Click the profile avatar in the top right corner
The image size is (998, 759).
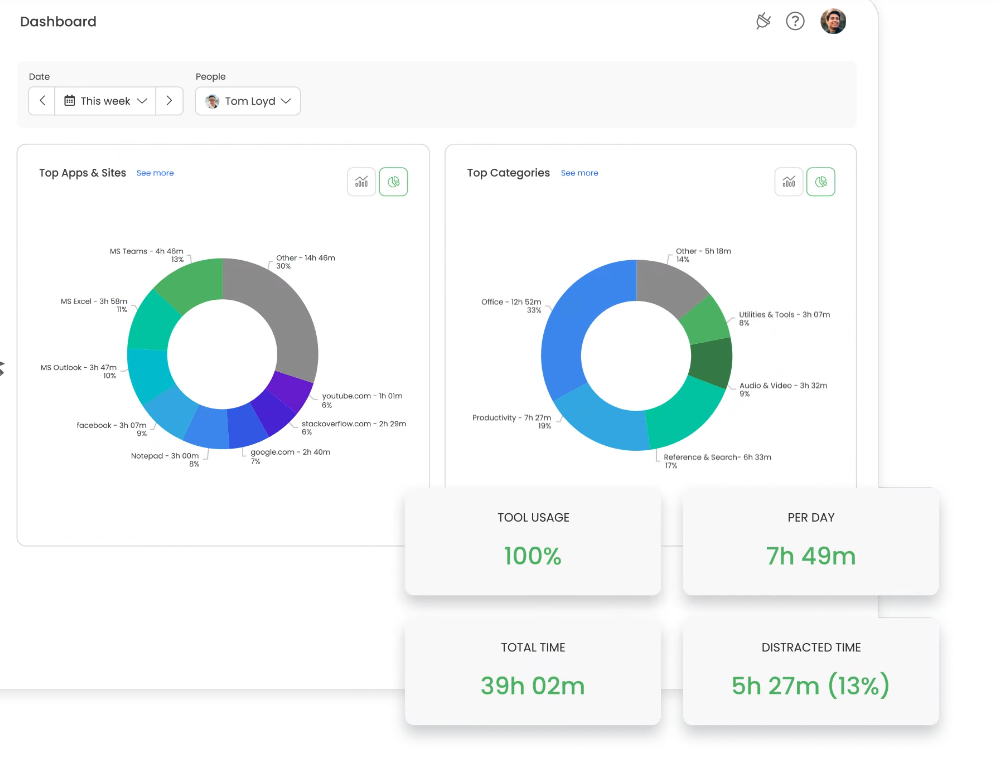833,21
